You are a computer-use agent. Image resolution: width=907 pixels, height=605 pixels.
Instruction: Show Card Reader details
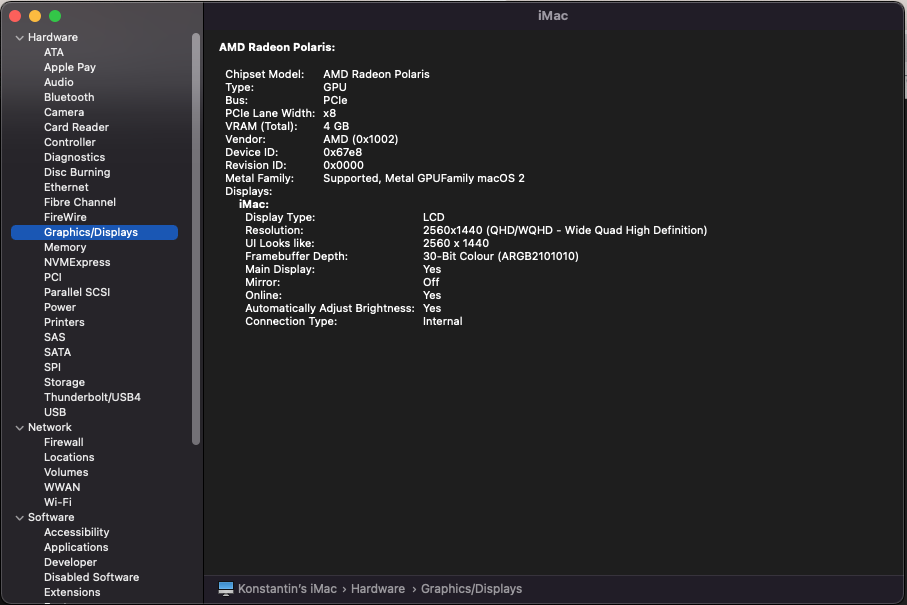tap(76, 127)
